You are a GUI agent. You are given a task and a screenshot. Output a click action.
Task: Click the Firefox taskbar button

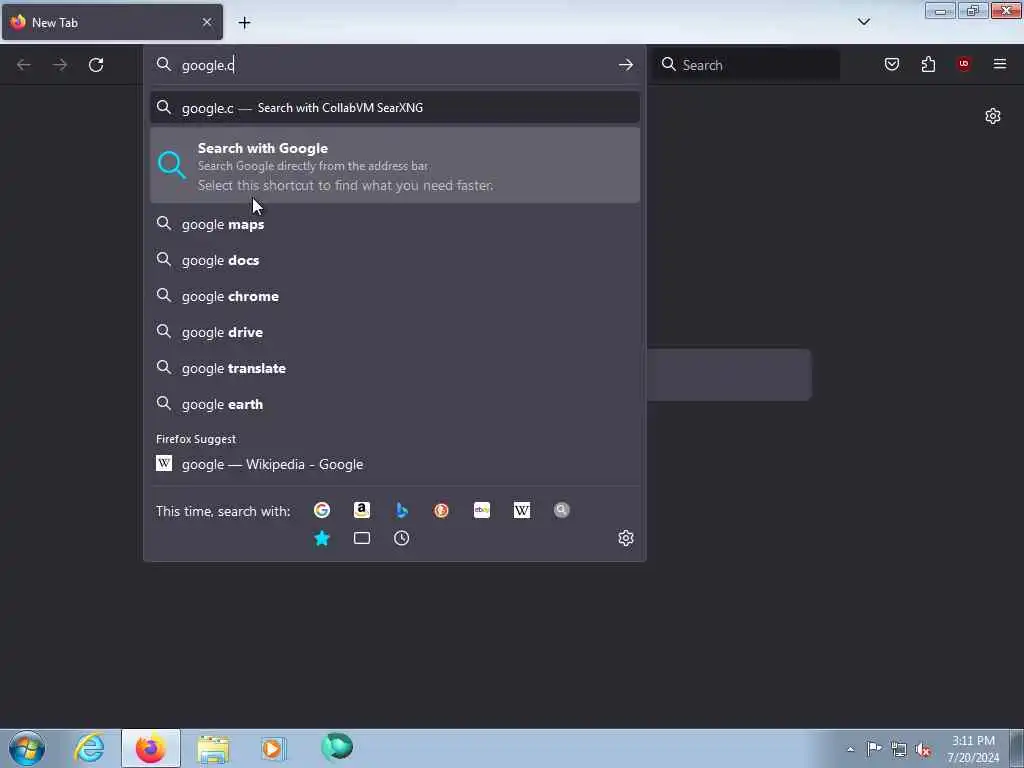151,748
